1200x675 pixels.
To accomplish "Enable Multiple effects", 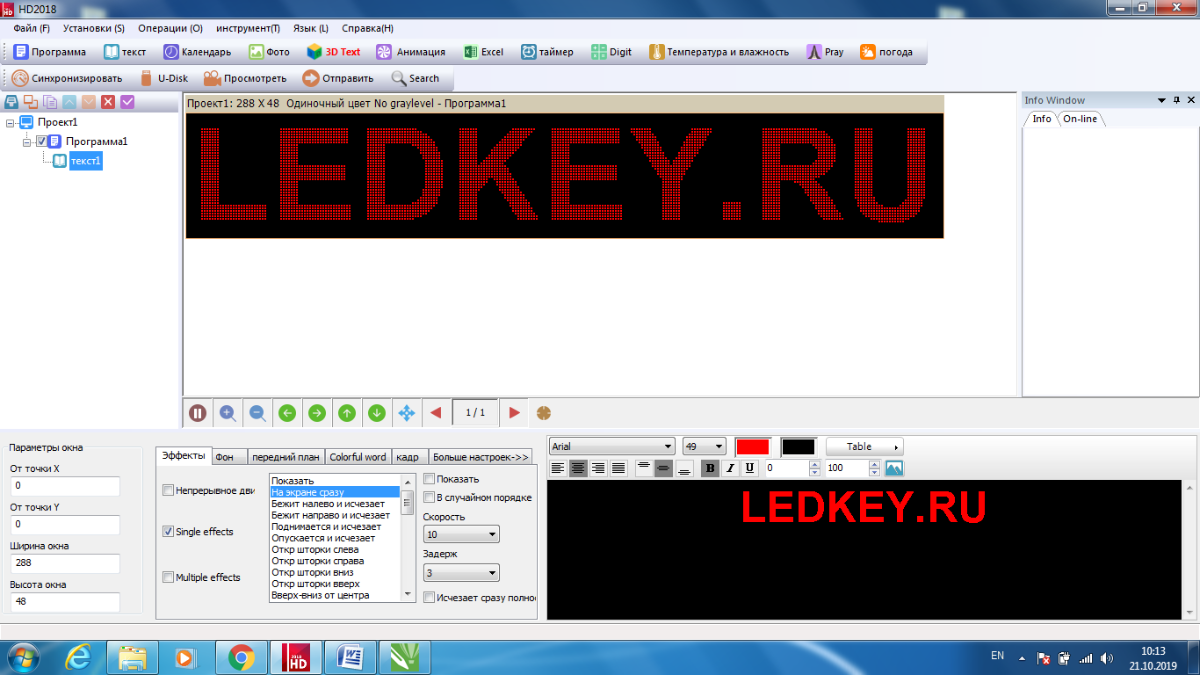I will [x=168, y=577].
